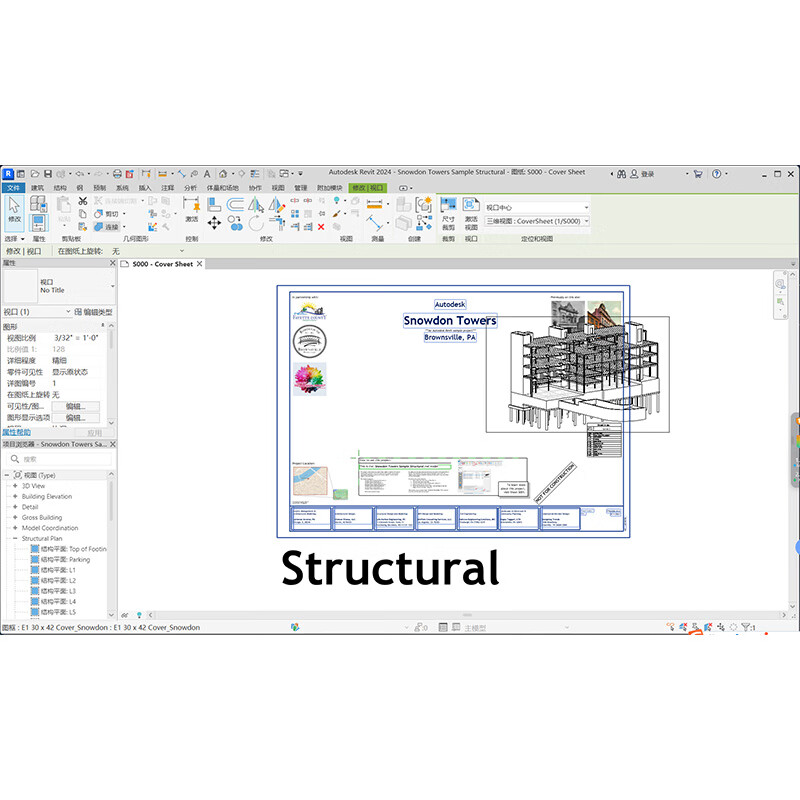Switch to the 注释 ribbon tab

coord(167,188)
